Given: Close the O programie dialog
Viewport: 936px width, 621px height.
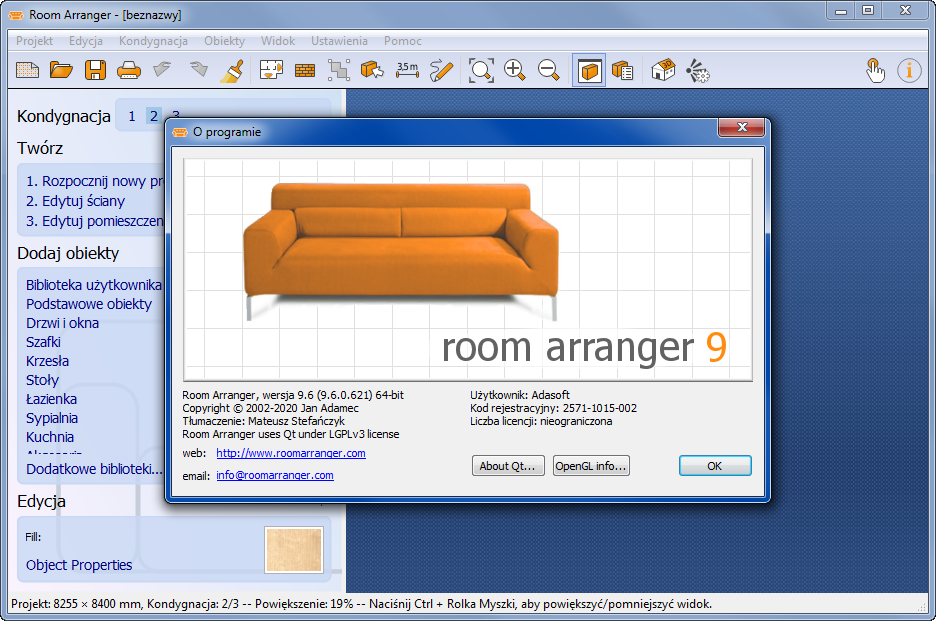Looking at the screenshot, I should point(742,127).
